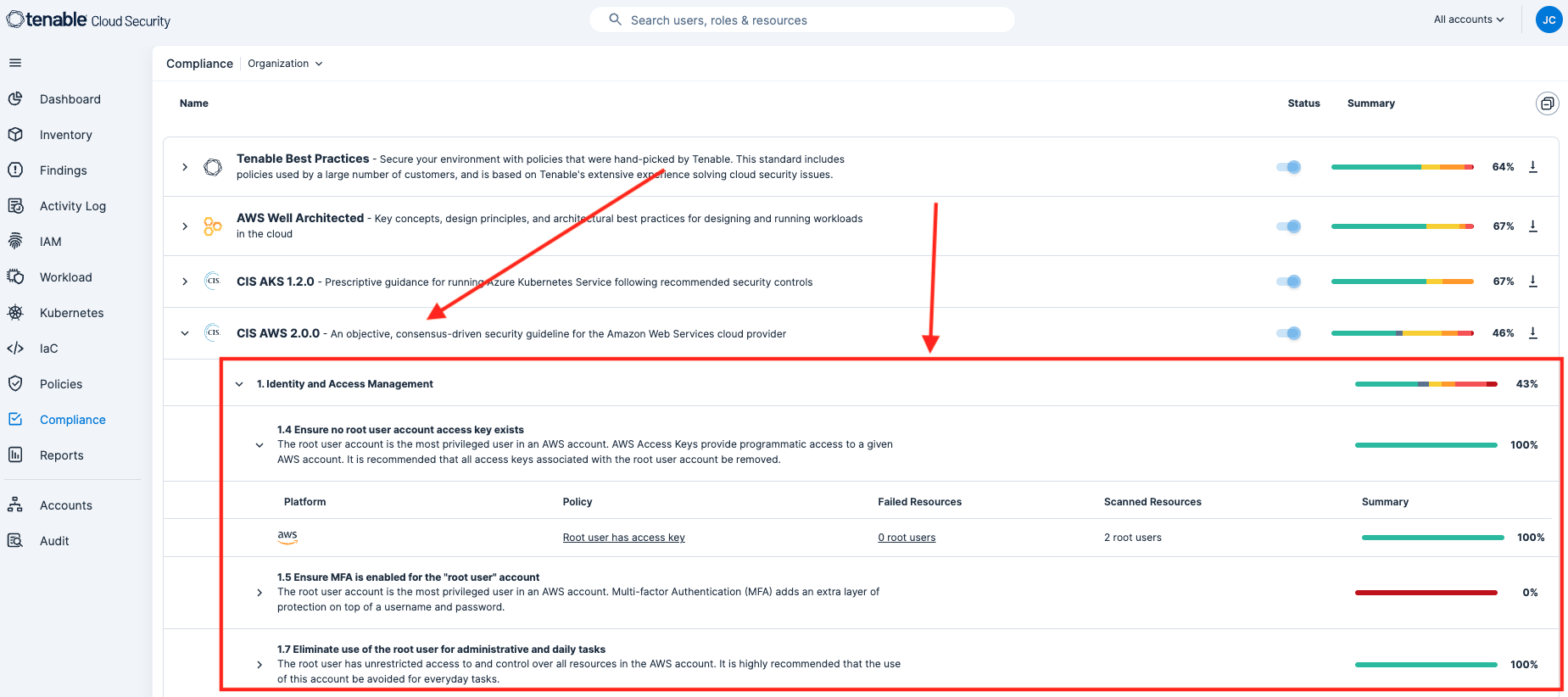Viewport: 1568px width, 697px height.
Task: Toggle AWS Well Architected status switch
Action: tap(1289, 226)
